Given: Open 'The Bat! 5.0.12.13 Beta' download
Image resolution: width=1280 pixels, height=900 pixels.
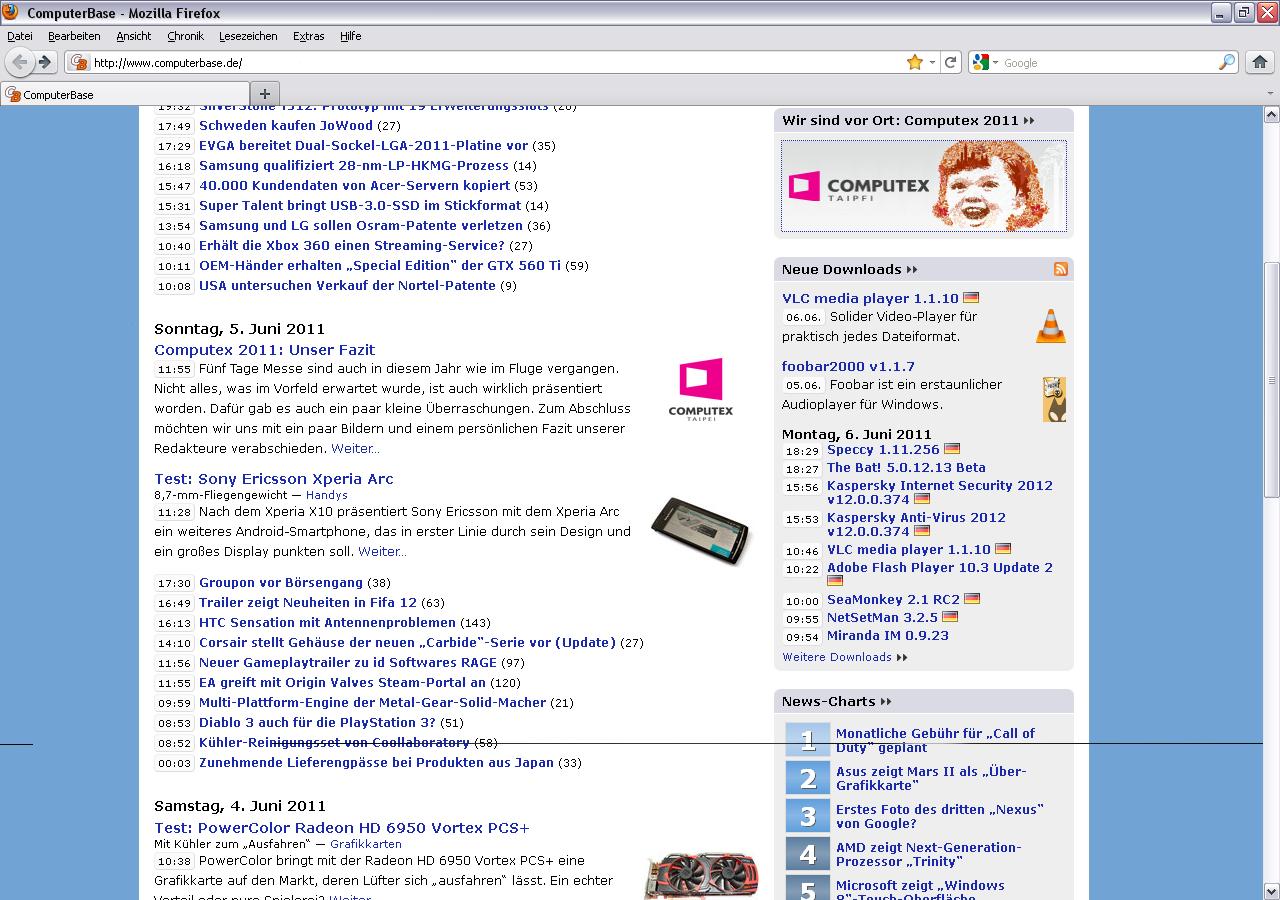Looking at the screenshot, I should pyautogui.click(x=906, y=468).
